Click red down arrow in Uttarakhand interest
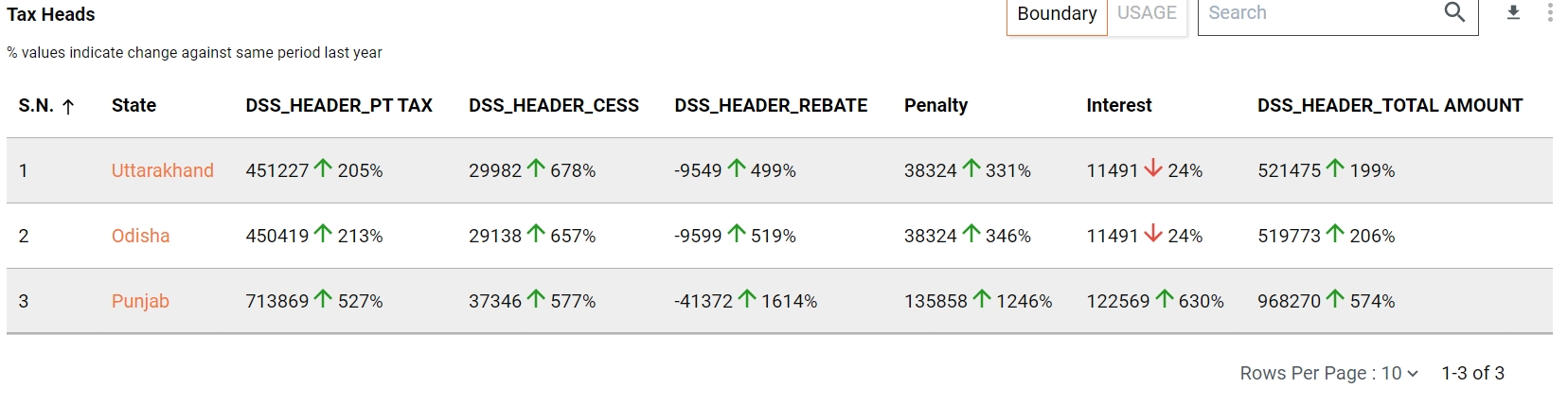Viewport: 1568px width, 406px height. (x=1152, y=168)
